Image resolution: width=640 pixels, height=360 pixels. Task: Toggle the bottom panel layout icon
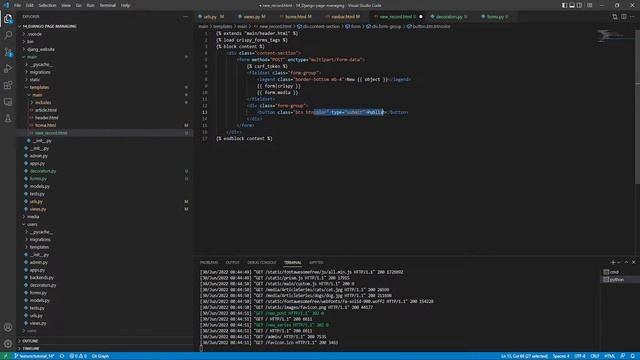572,5
